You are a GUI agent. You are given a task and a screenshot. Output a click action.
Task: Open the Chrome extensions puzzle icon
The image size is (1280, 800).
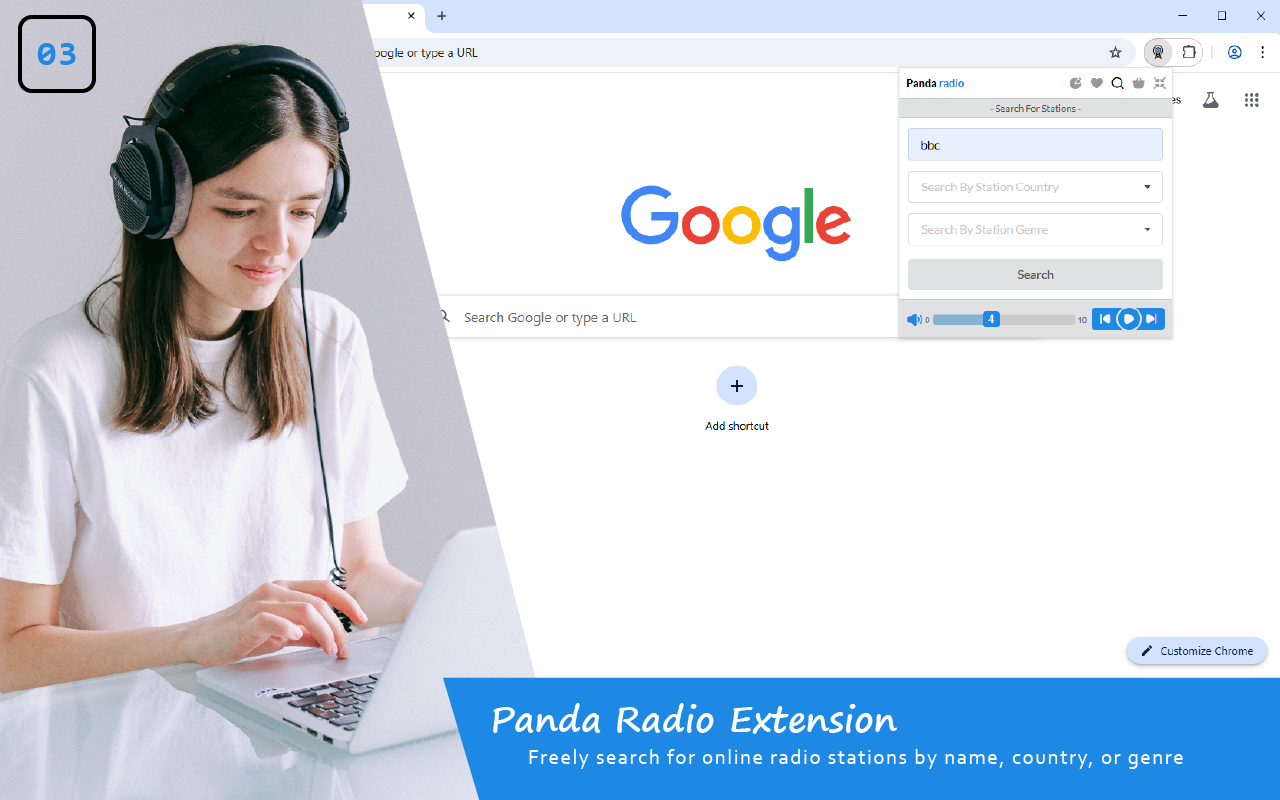(x=1189, y=52)
